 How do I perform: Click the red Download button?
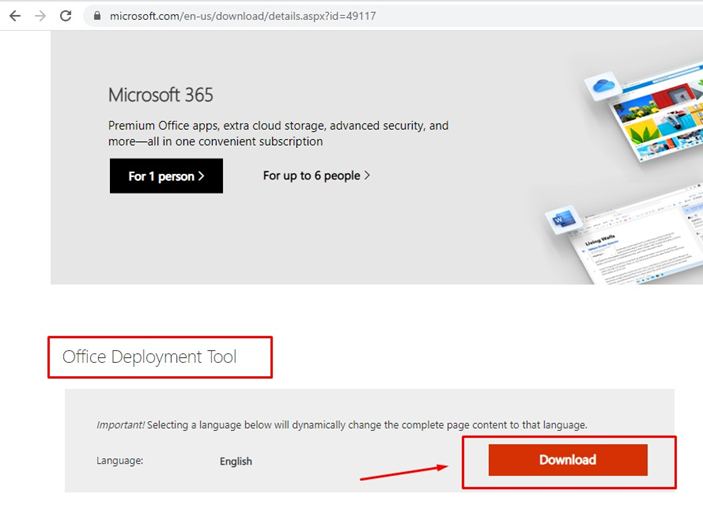[x=568, y=460]
